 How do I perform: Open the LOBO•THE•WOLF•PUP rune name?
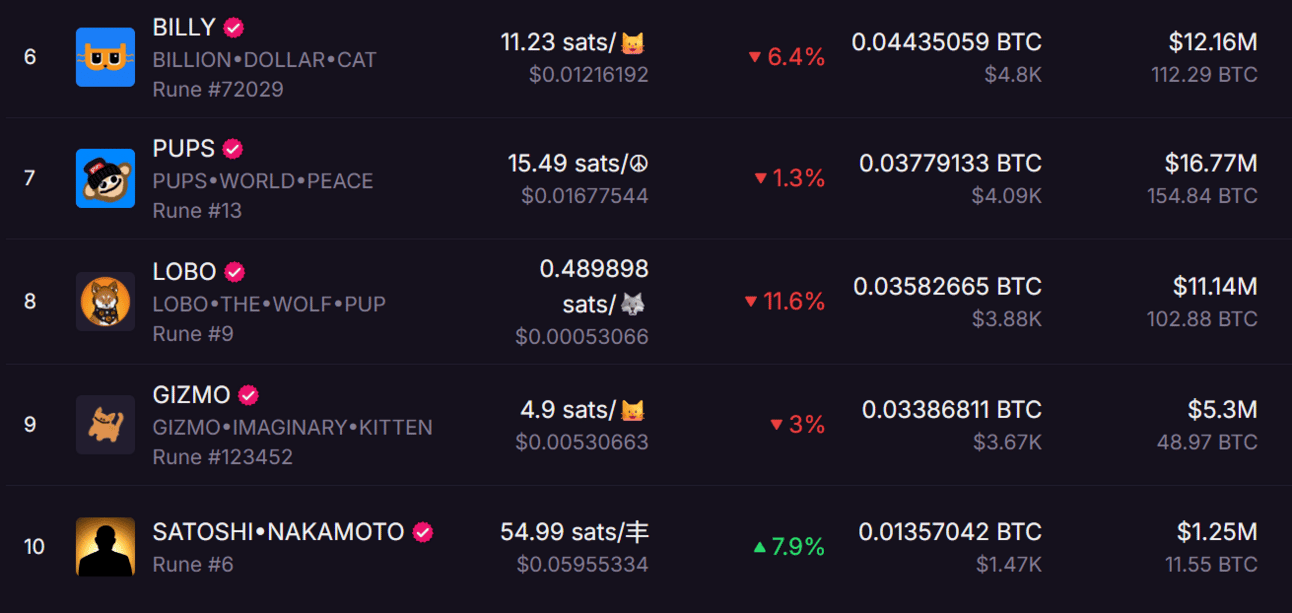pyautogui.click(x=269, y=303)
